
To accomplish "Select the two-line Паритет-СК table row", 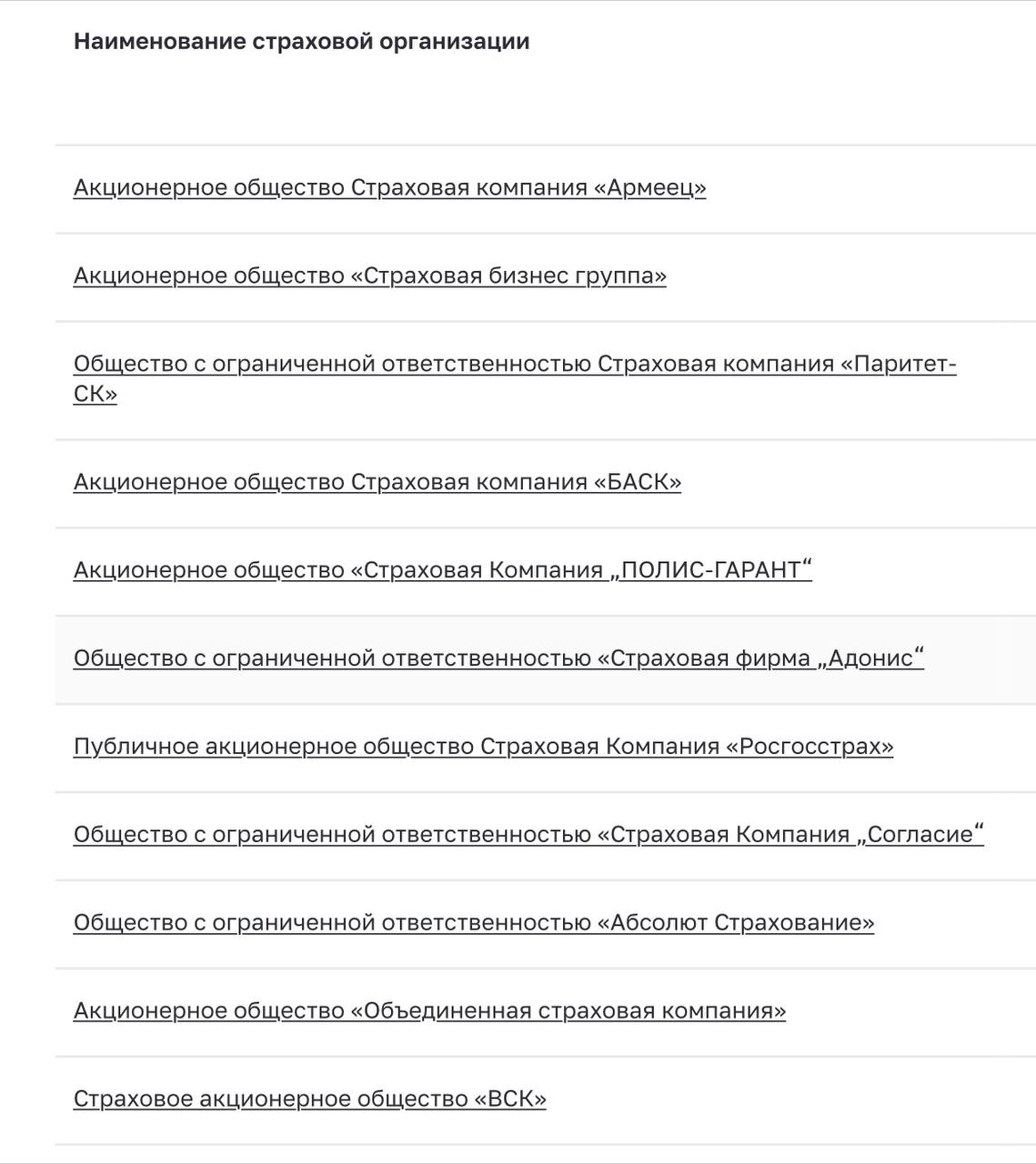I will coord(545,380).
